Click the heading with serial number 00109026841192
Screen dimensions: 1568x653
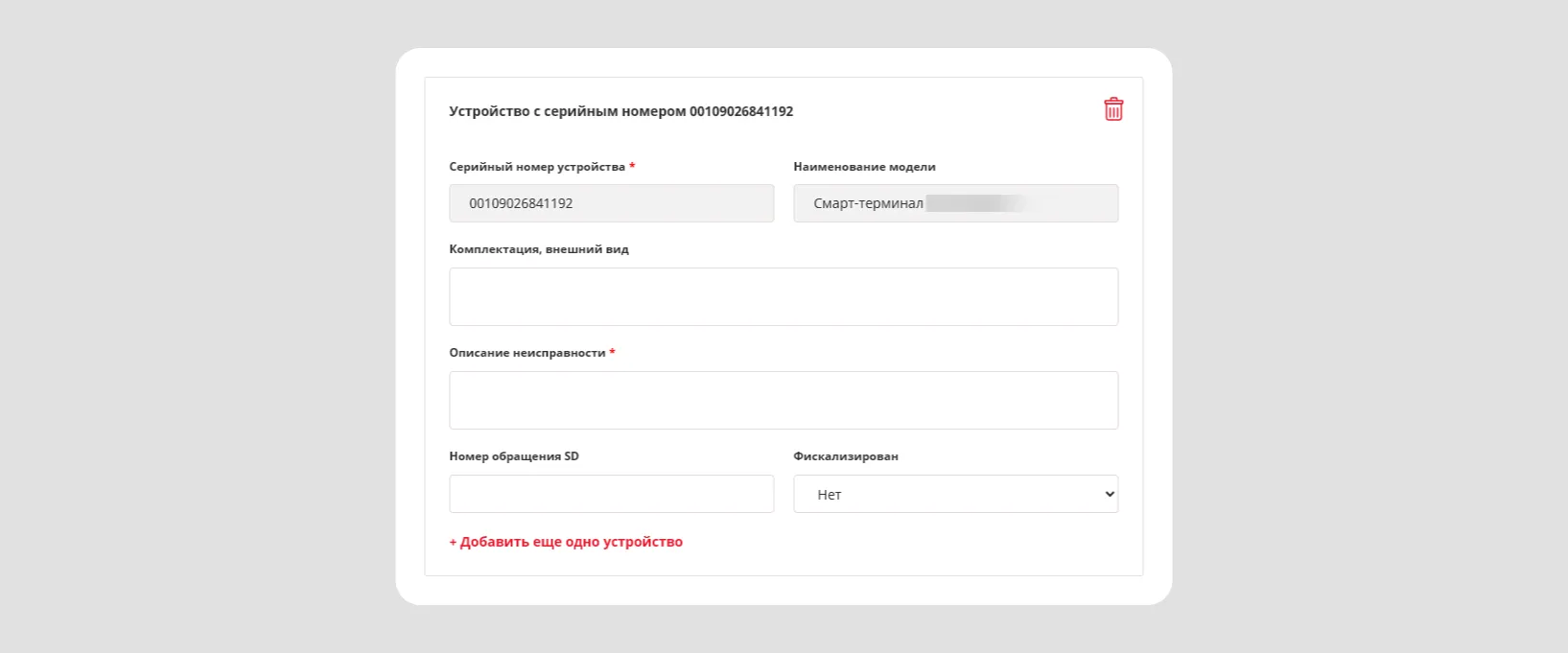[x=621, y=111]
